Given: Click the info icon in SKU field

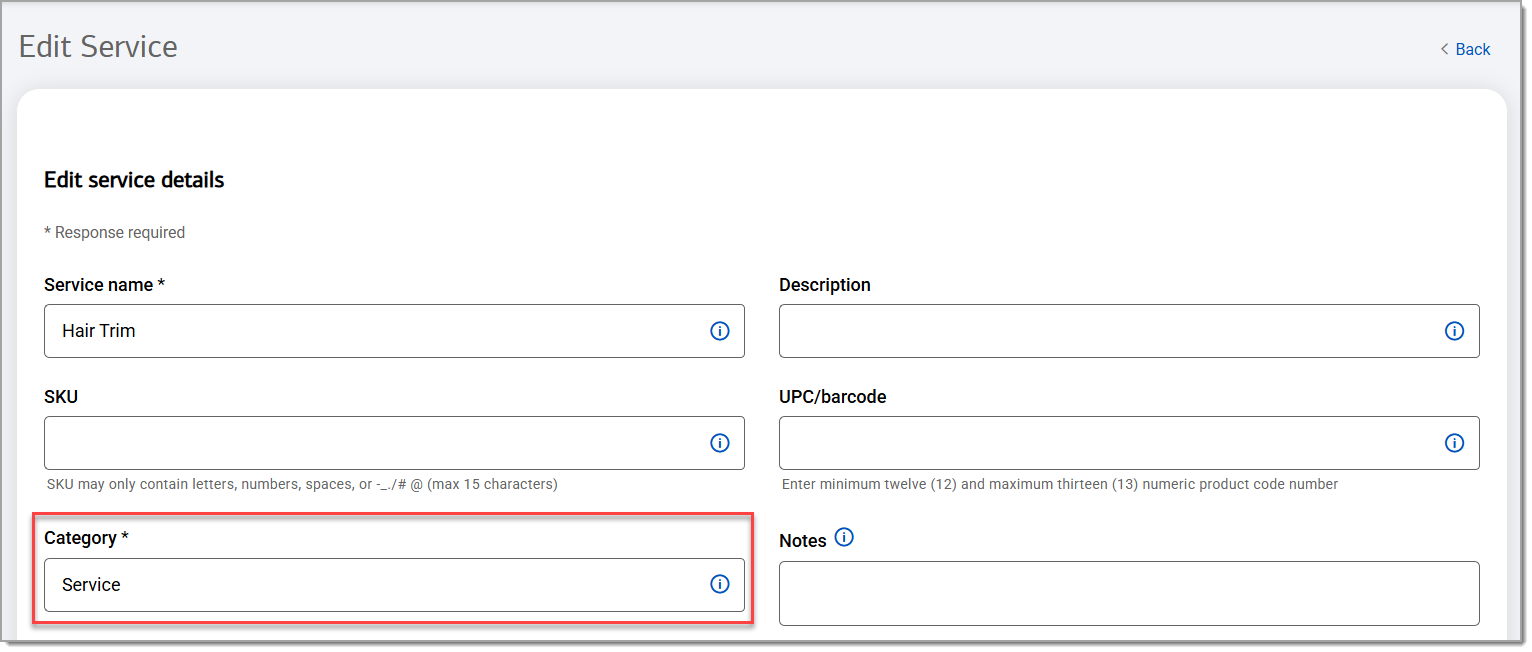Looking at the screenshot, I should tap(719, 443).
